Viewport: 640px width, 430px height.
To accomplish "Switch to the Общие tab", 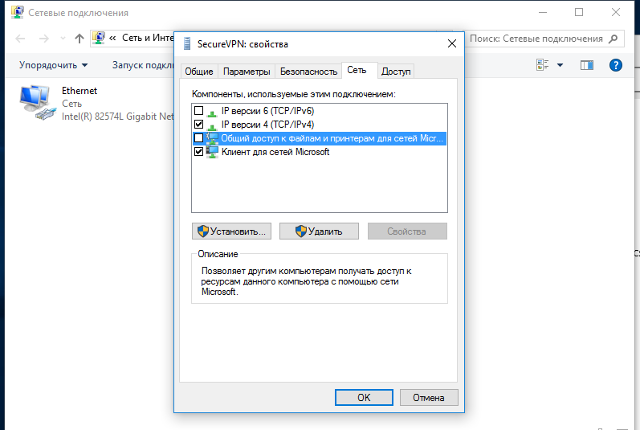I will [x=199, y=71].
